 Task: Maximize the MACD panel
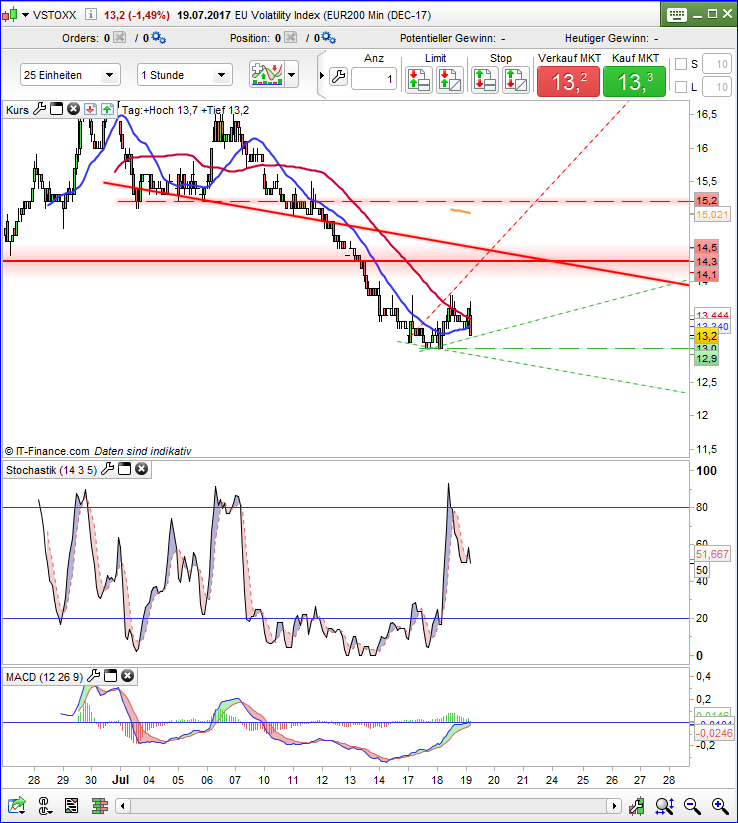(x=110, y=676)
